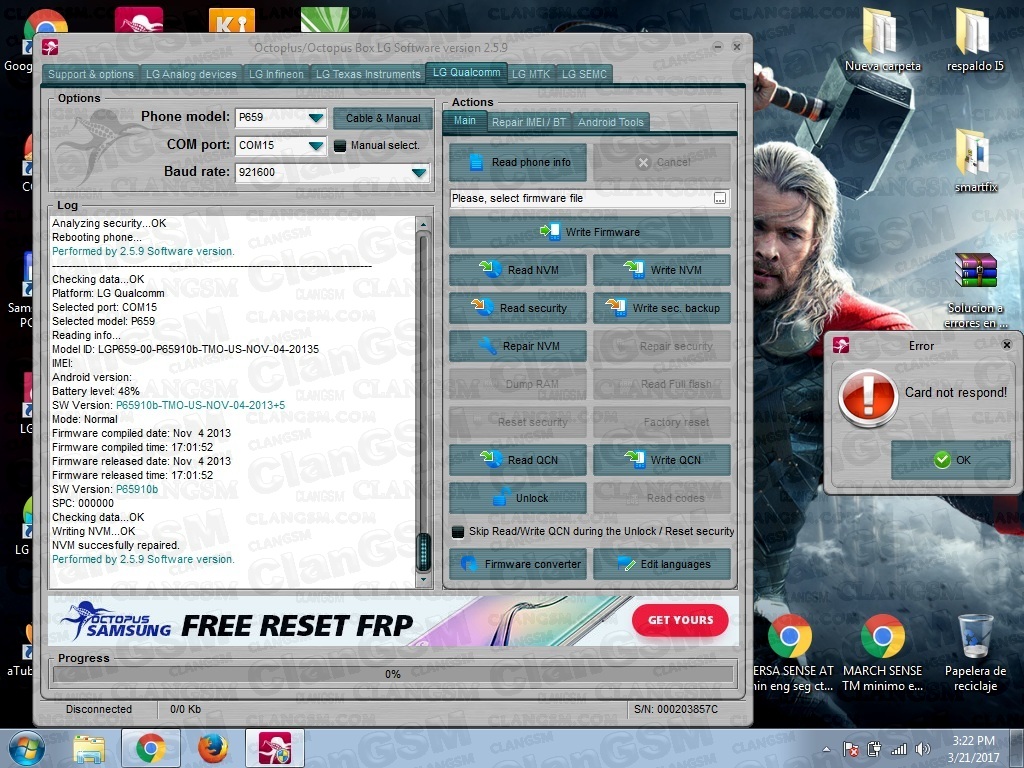This screenshot has width=1024, height=768.
Task: Click the Cable & Manual button
Action: 383,118
